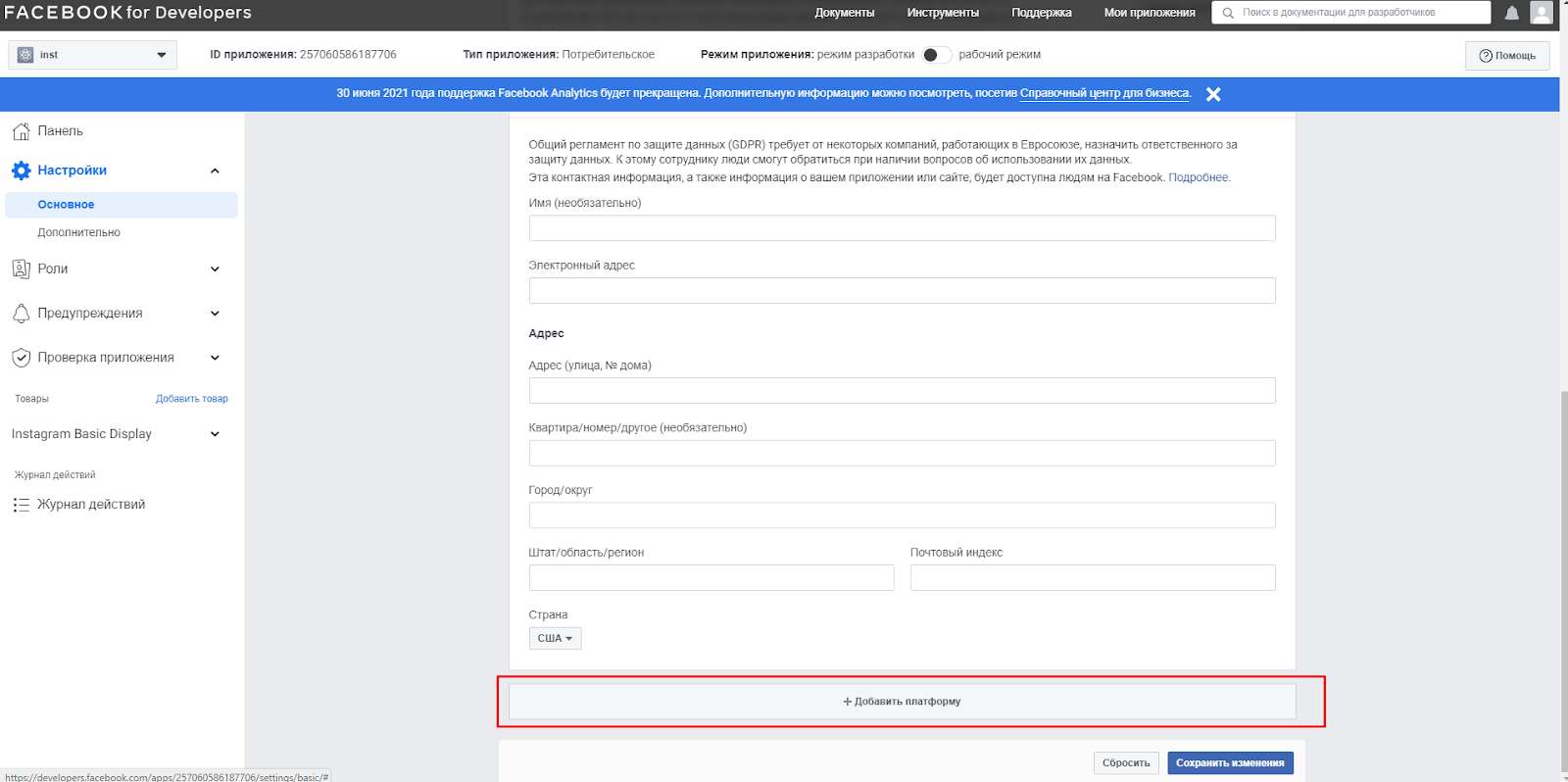Click the Панель house icon
The image size is (1568, 782).
[22, 130]
